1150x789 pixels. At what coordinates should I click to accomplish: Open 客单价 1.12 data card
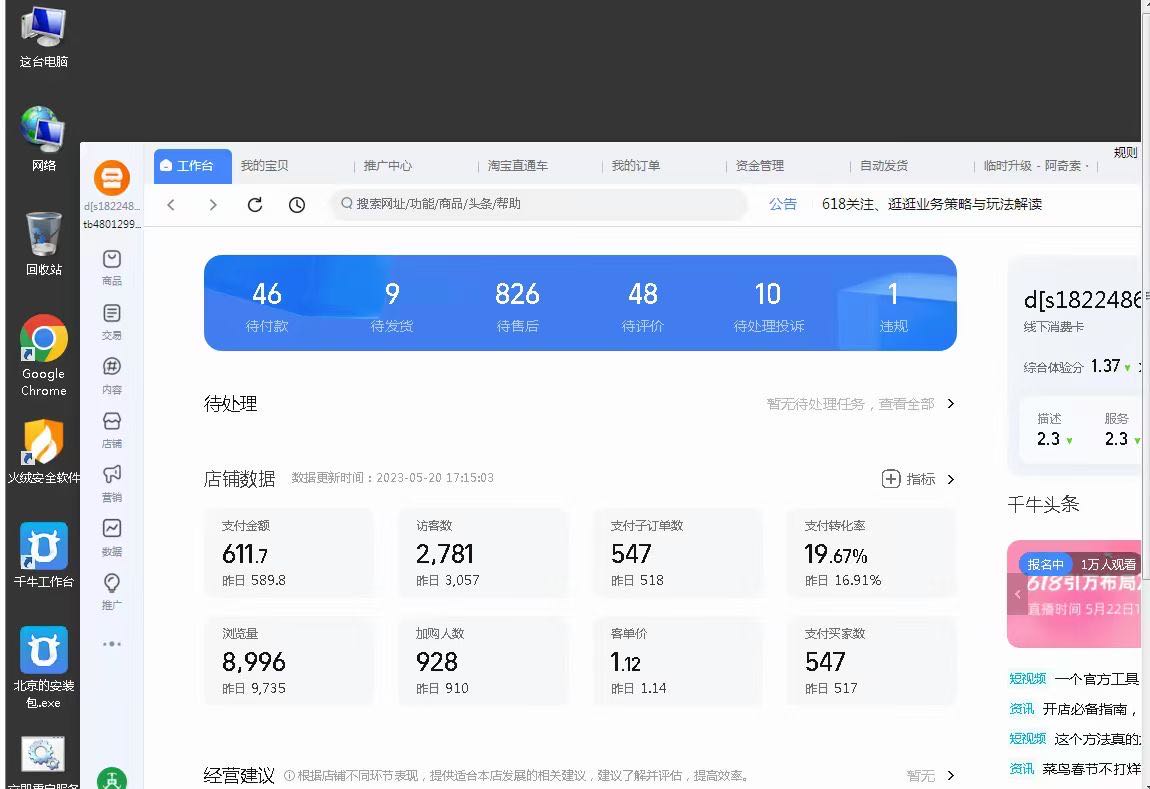tap(678, 661)
